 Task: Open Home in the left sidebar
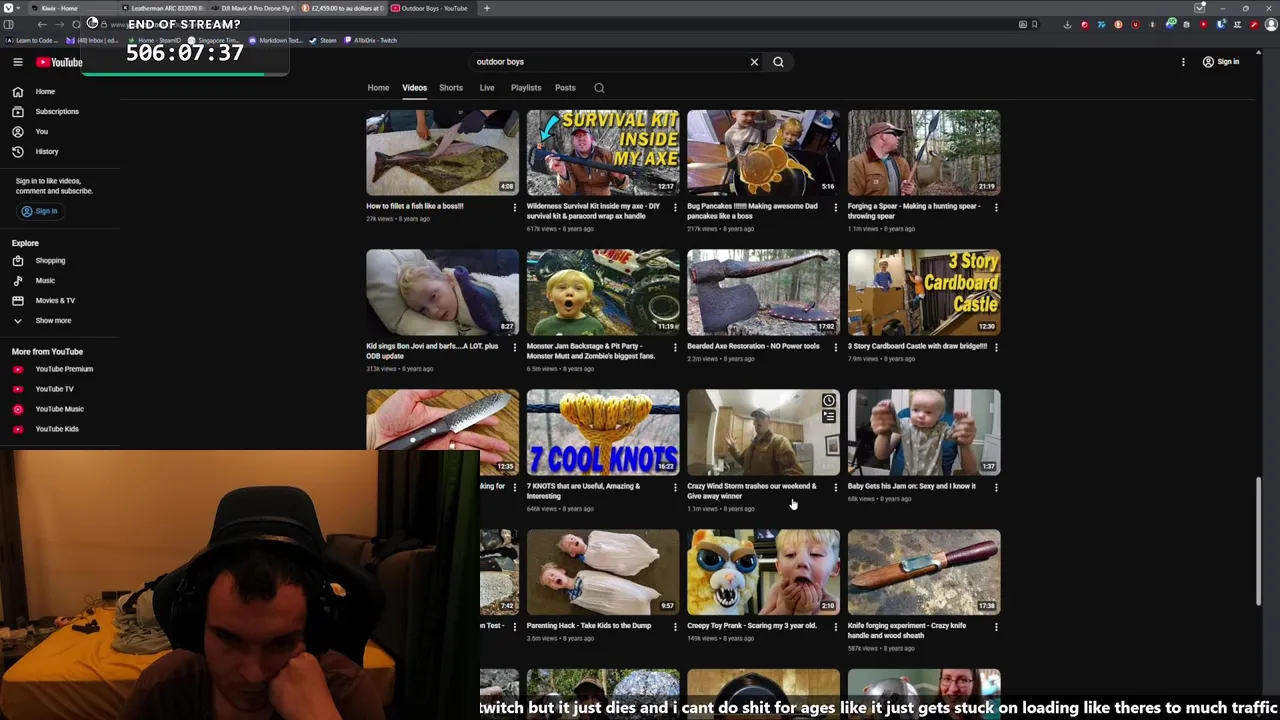[x=45, y=92]
